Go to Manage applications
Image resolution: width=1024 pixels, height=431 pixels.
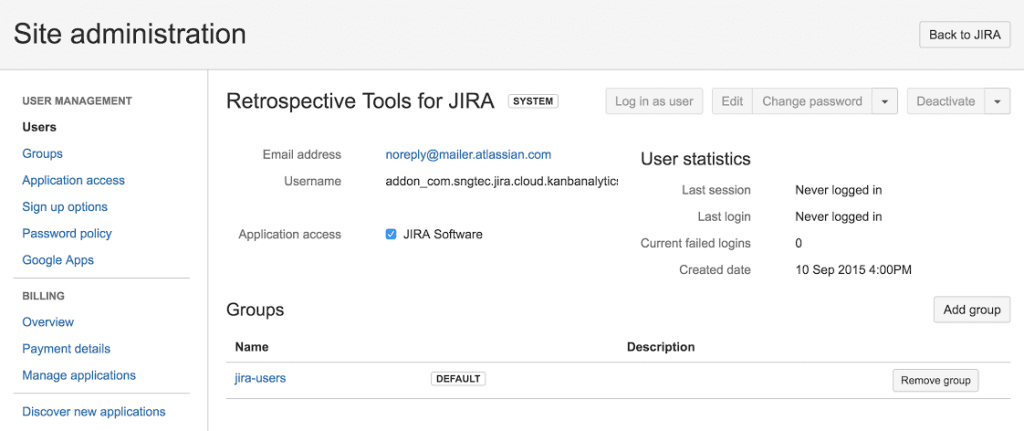[79, 375]
